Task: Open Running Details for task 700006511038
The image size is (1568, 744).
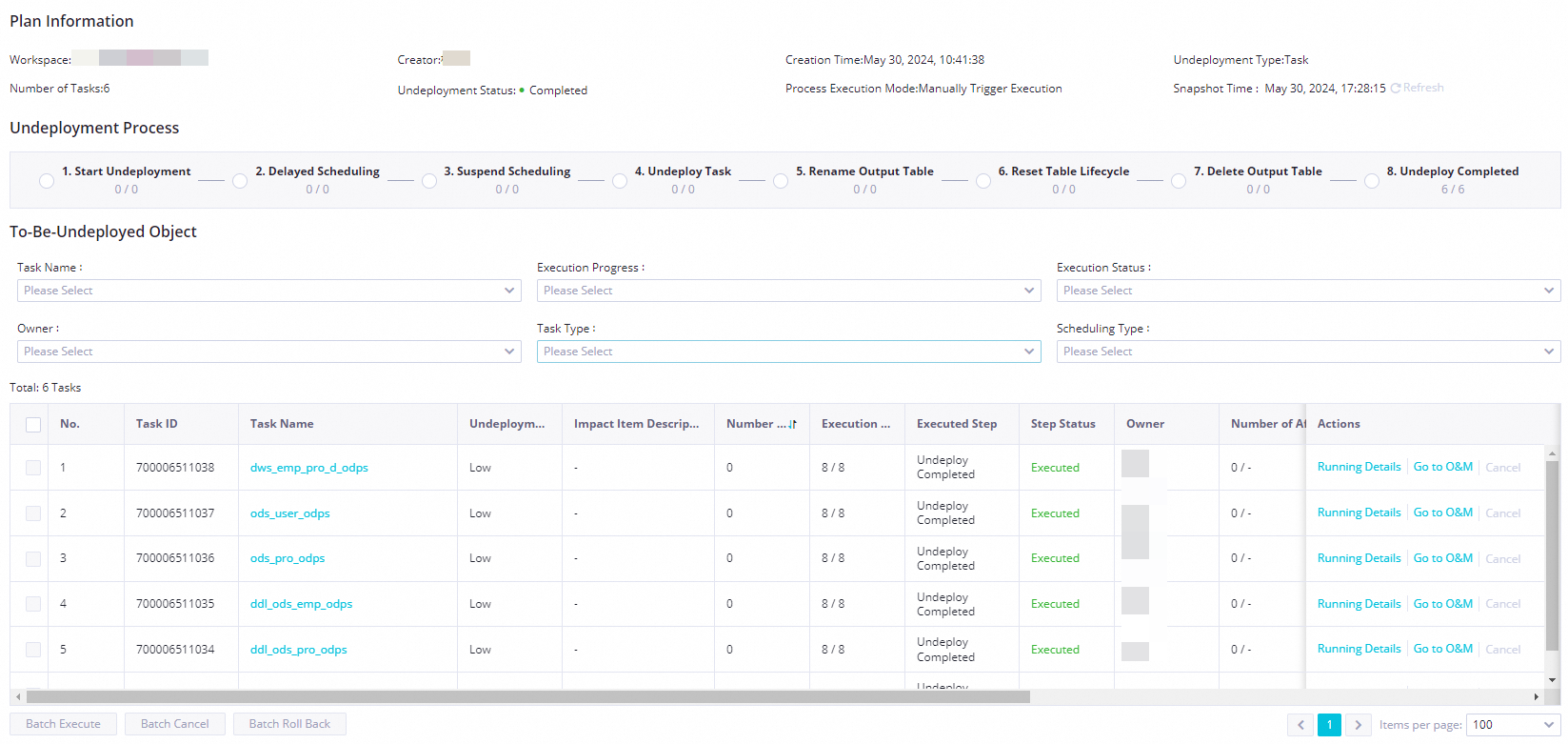Action: pos(1360,467)
